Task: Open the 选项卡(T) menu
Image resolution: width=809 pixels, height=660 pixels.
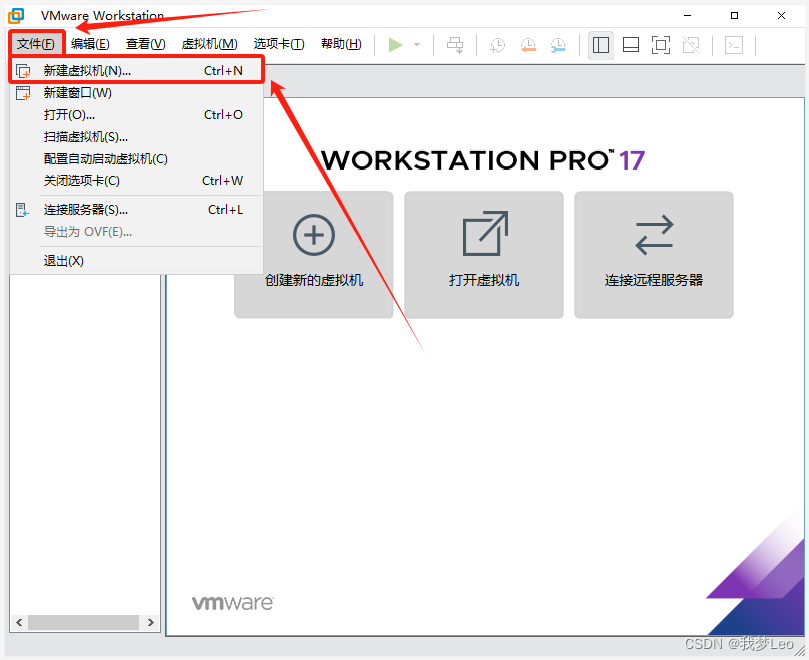Action: (279, 44)
